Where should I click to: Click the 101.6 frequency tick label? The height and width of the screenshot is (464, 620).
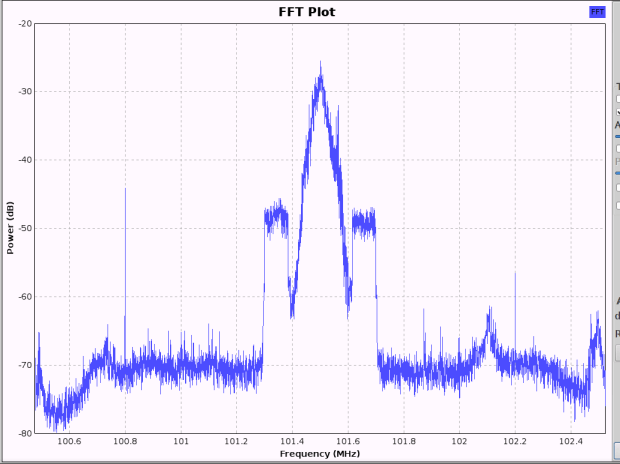point(348,441)
